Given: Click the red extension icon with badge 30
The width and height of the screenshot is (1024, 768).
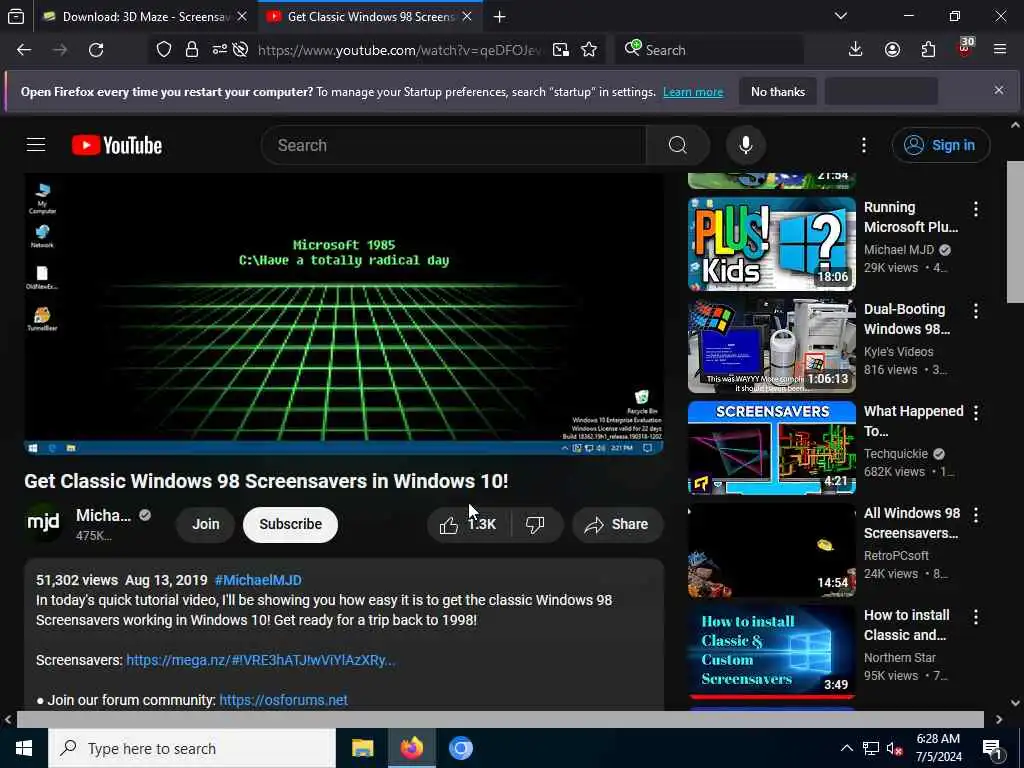Looking at the screenshot, I should pyautogui.click(x=965, y=48).
